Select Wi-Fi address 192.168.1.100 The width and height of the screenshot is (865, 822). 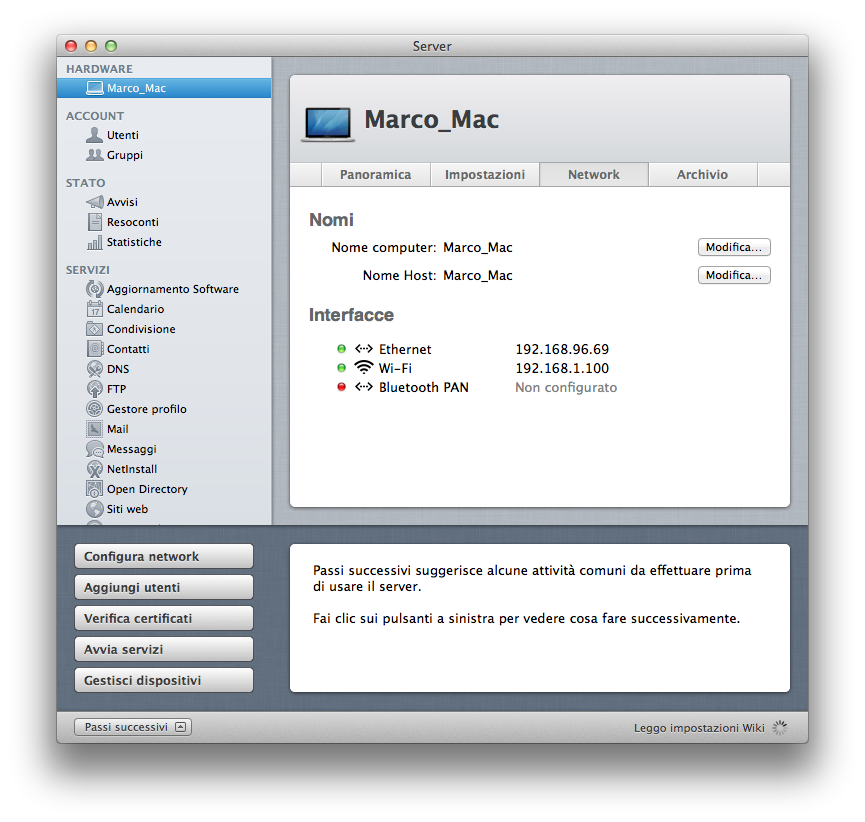[562, 368]
